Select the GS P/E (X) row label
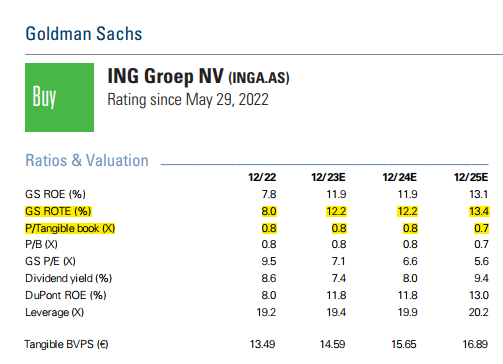This screenshot has height=364, width=503. tap(50, 261)
